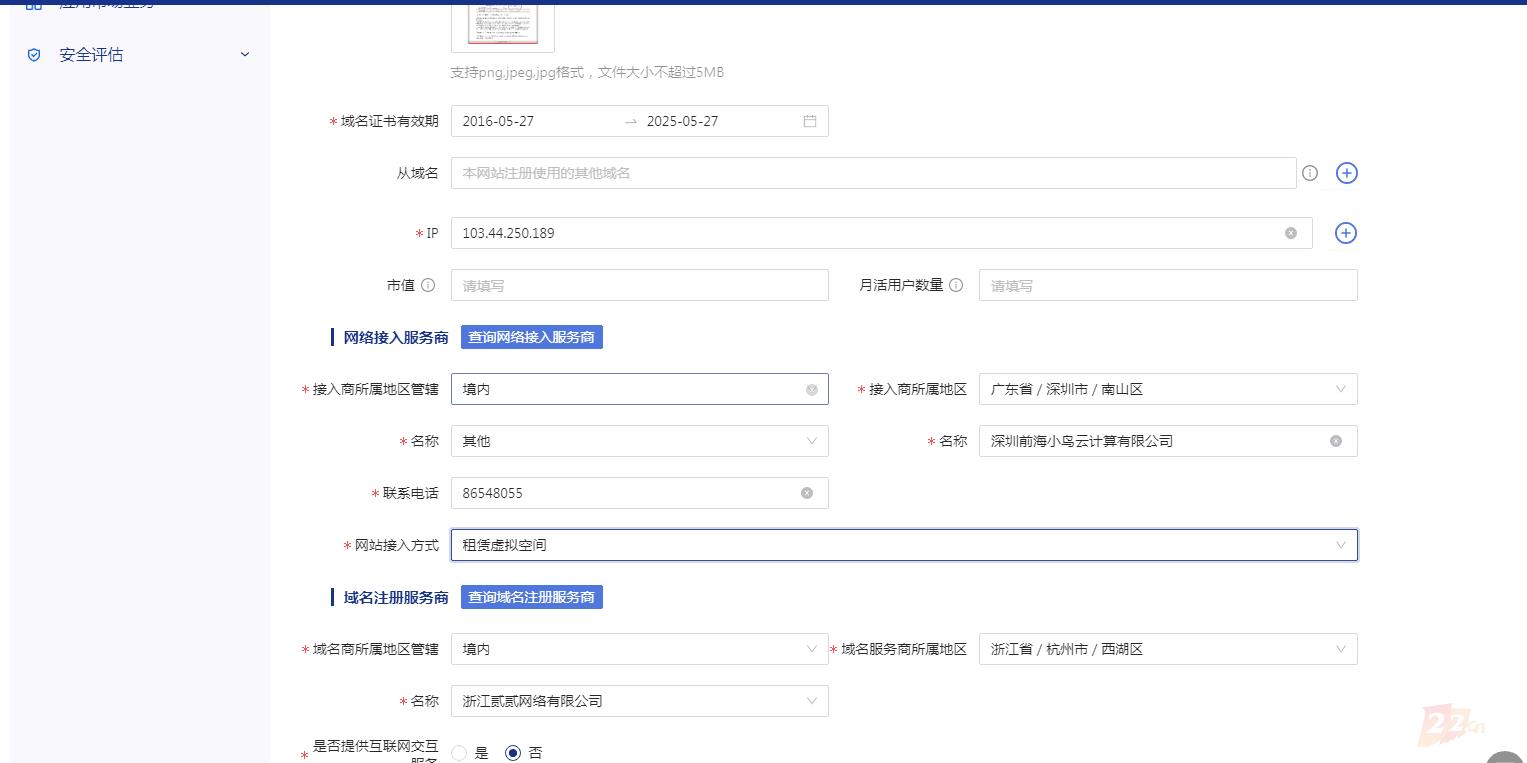Clear the IP address 103.44.250.189 field
This screenshot has width=1527, height=763.
(x=1290, y=233)
